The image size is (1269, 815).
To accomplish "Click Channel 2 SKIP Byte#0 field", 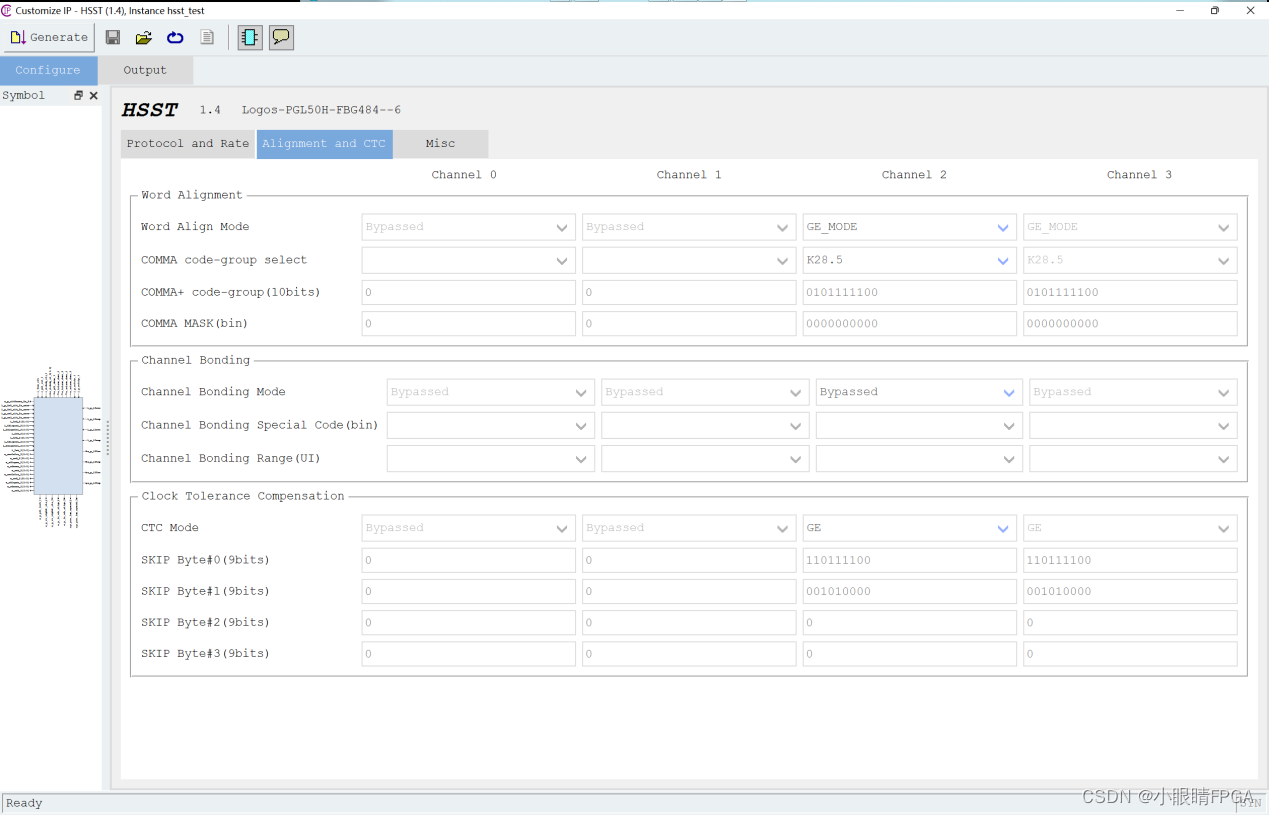I will point(909,560).
